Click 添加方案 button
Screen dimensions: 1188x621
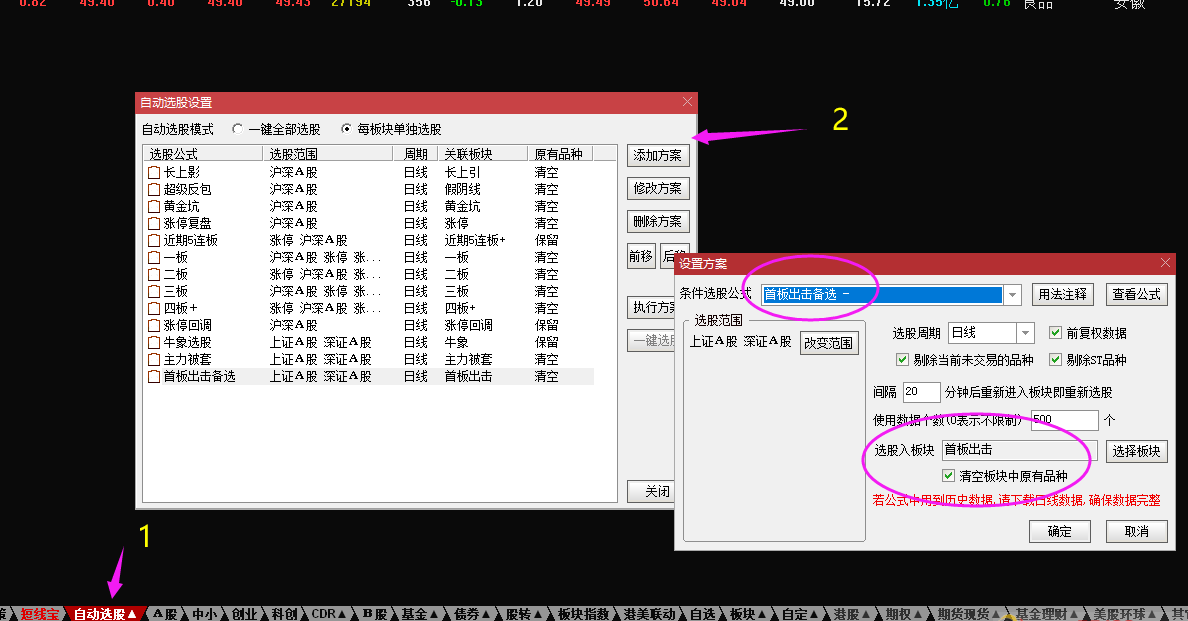pyautogui.click(x=658, y=155)
